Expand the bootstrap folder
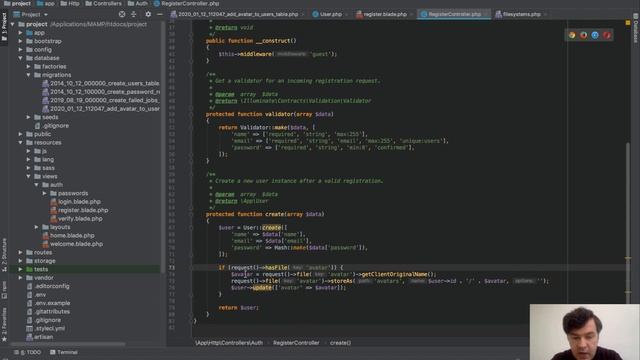640x360 pixels. [x=20, y=41]
